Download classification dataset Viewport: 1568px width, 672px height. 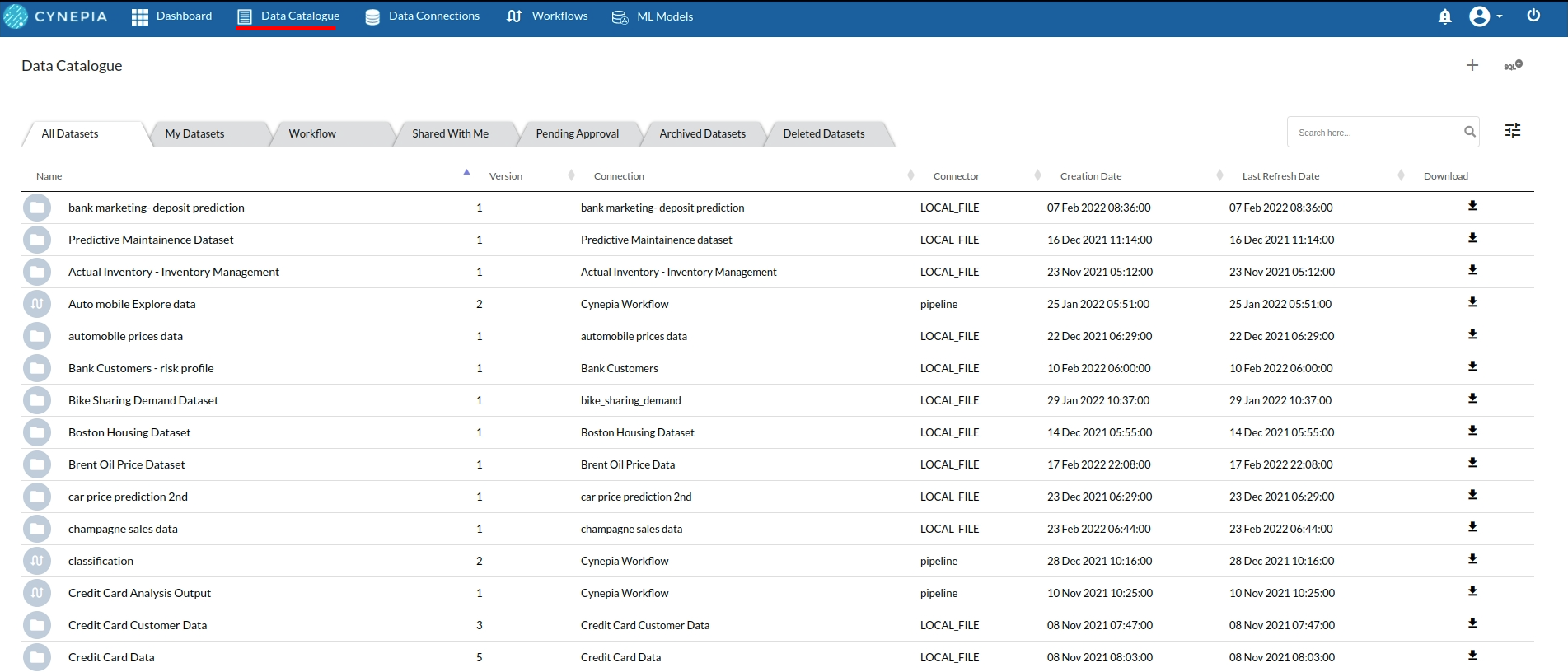click(1472, 559)
